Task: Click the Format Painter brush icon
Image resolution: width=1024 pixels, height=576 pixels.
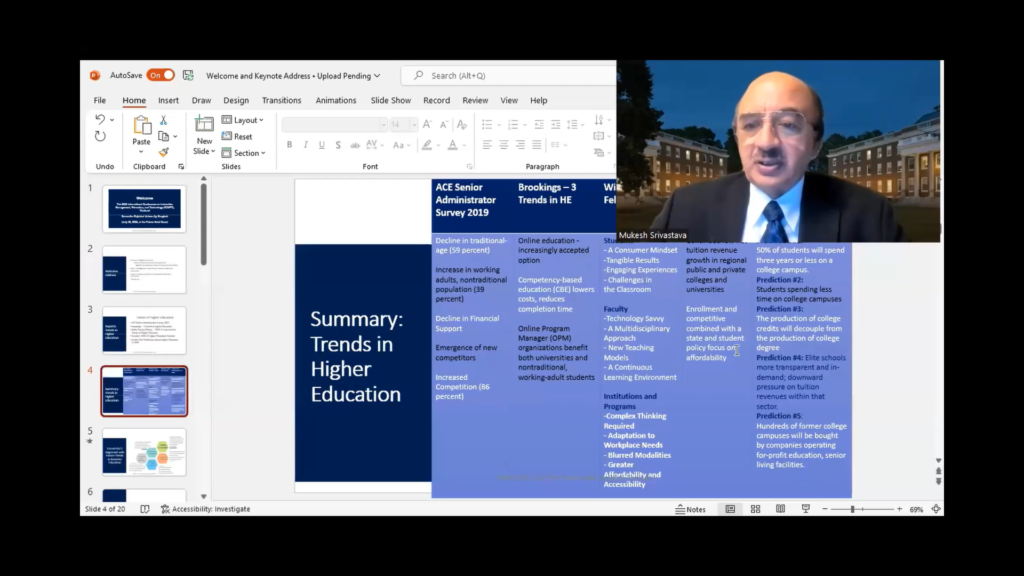Action: pyautogui.click(x=164, y=152)
